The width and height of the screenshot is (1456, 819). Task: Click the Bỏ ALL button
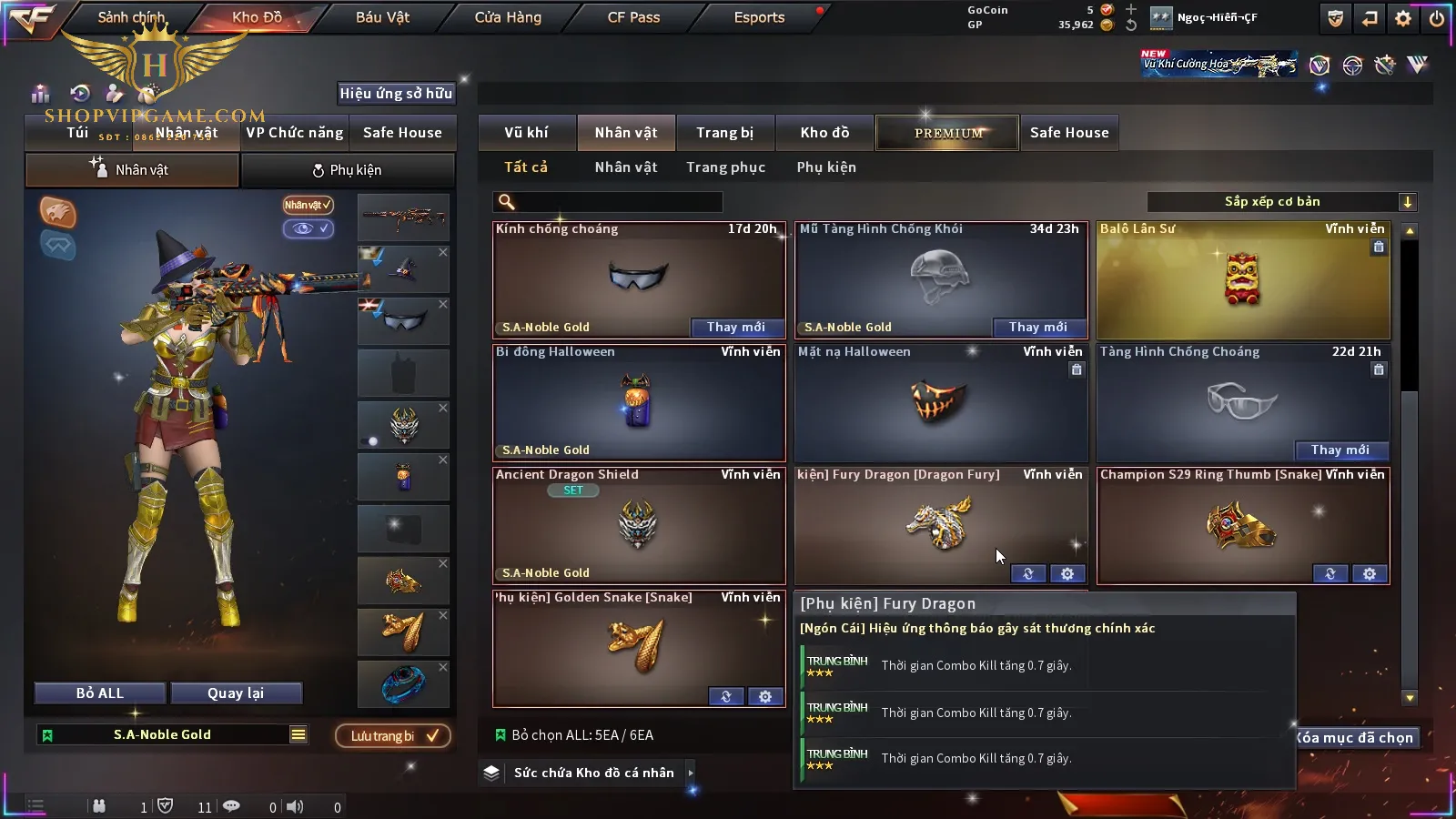(x=100, y=693)
